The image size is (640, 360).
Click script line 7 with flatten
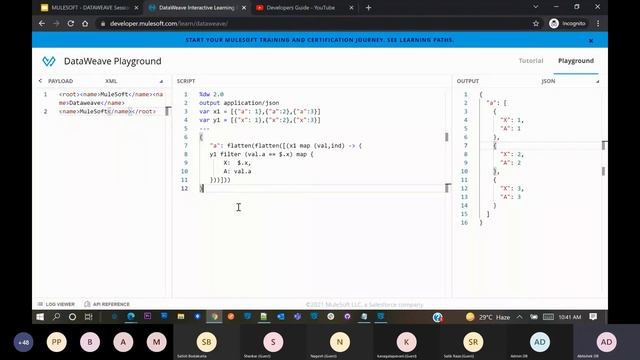286,146
